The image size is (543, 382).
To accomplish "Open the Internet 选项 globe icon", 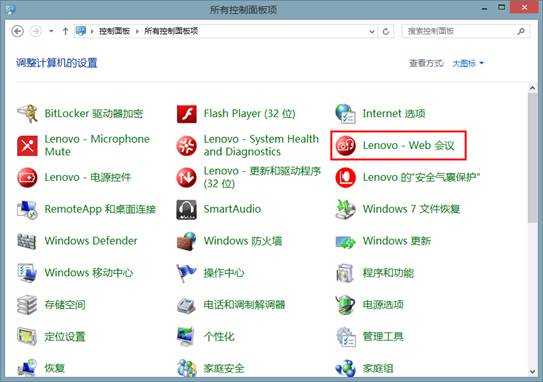I will tap(345, 114).
